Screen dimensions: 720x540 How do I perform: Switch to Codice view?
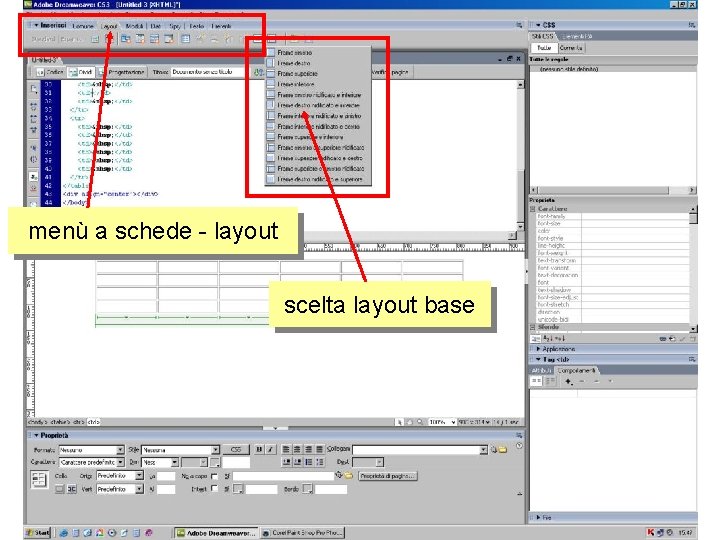[50, 72]
